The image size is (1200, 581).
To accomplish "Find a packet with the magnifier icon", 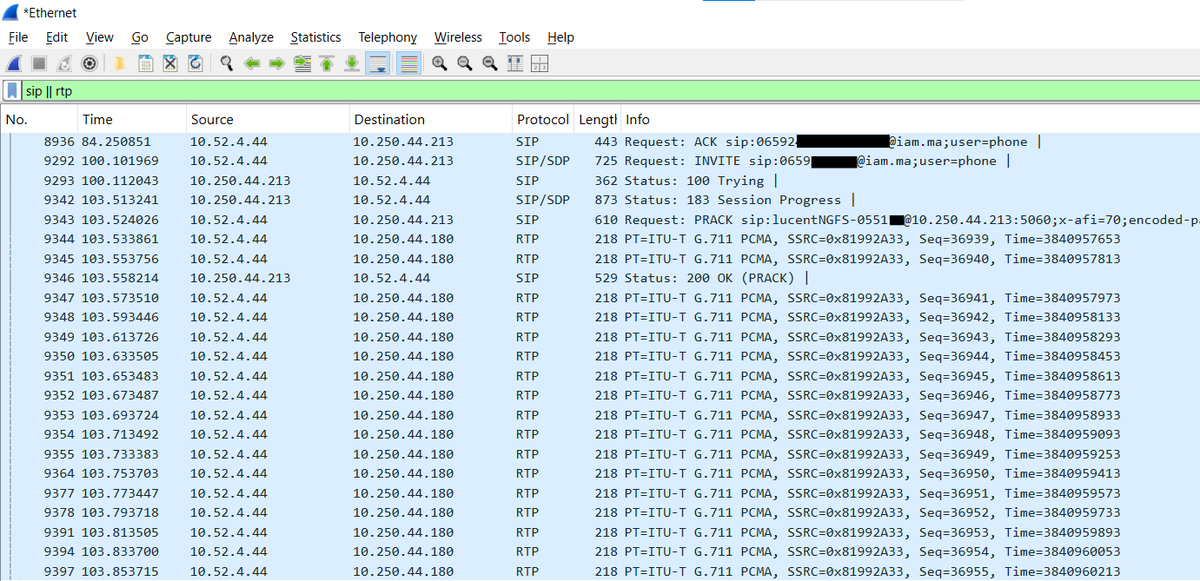I will 227,63.
